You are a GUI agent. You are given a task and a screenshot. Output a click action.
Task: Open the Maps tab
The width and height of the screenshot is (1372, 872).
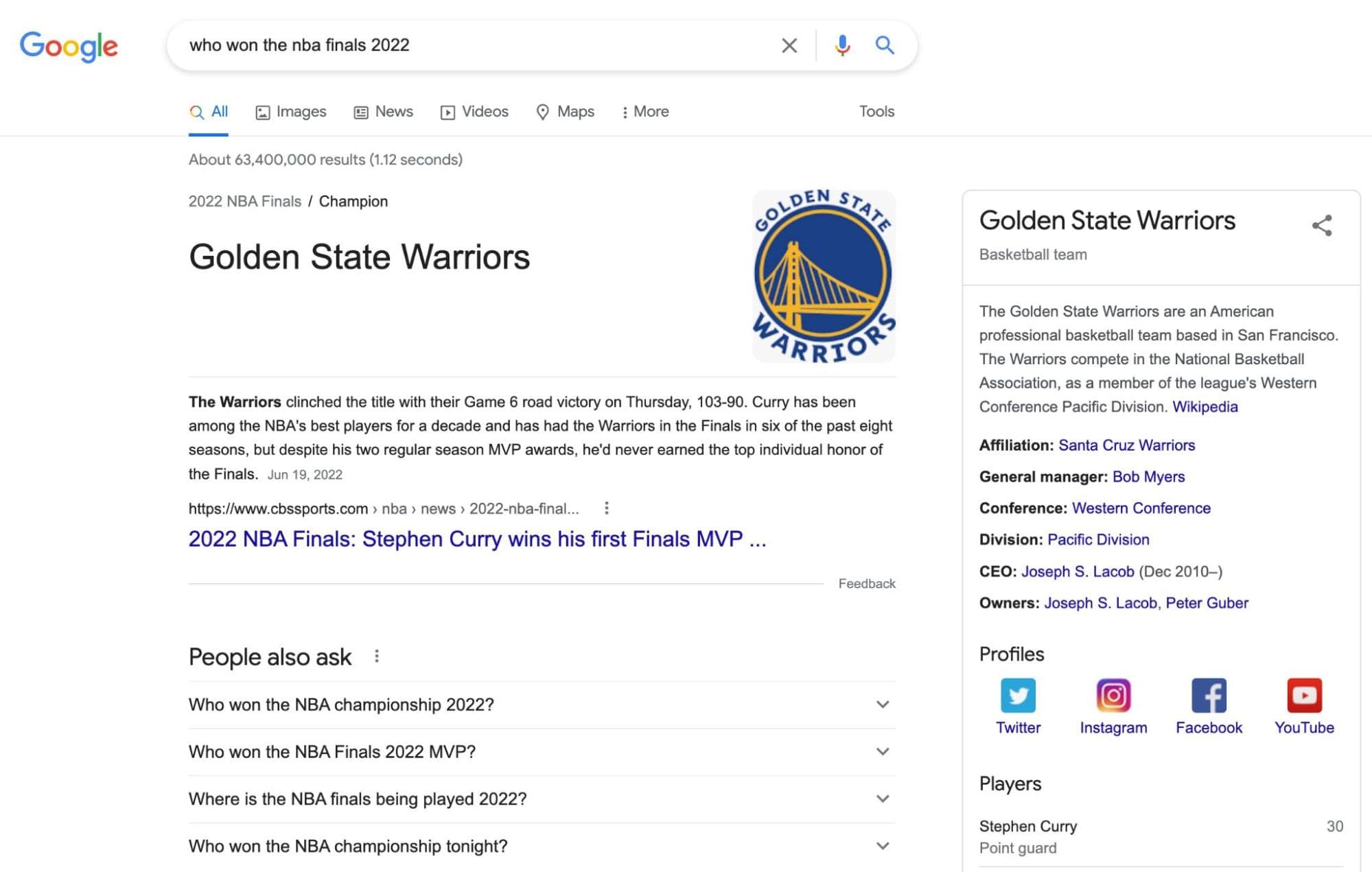point(565,112)
